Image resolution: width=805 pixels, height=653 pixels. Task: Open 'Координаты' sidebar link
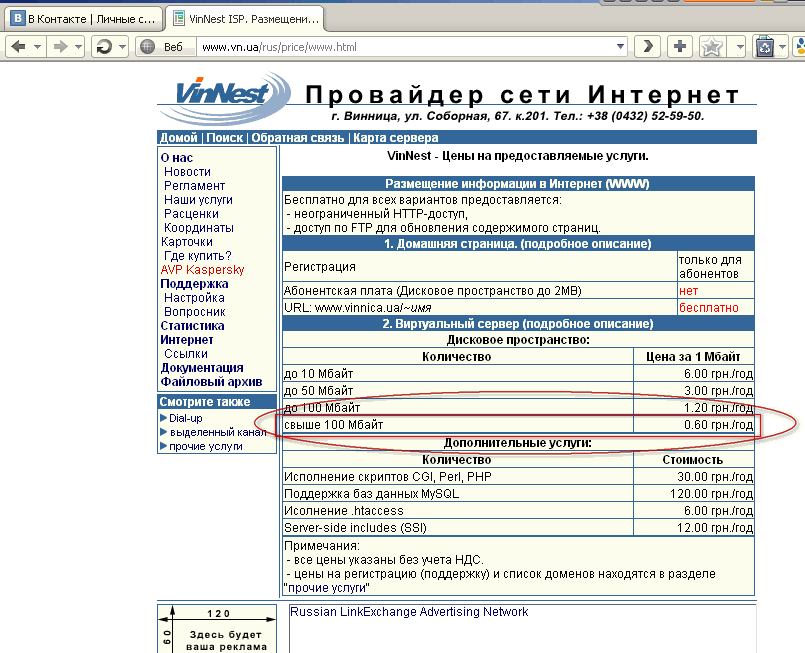tap(199, 227)
